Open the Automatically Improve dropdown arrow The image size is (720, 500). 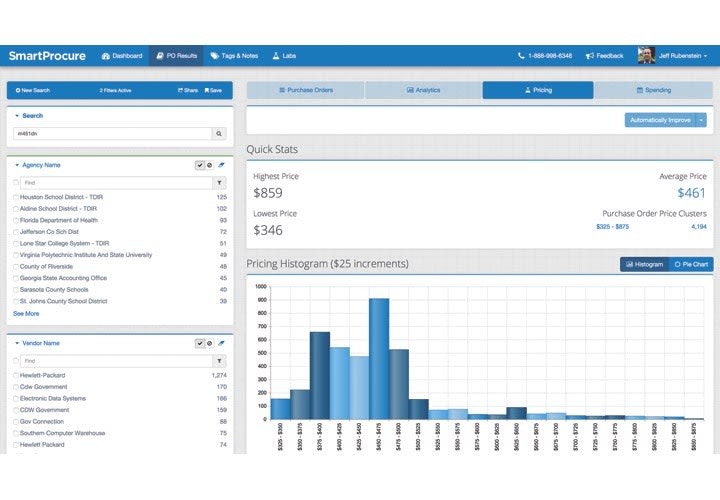(701, 120)
